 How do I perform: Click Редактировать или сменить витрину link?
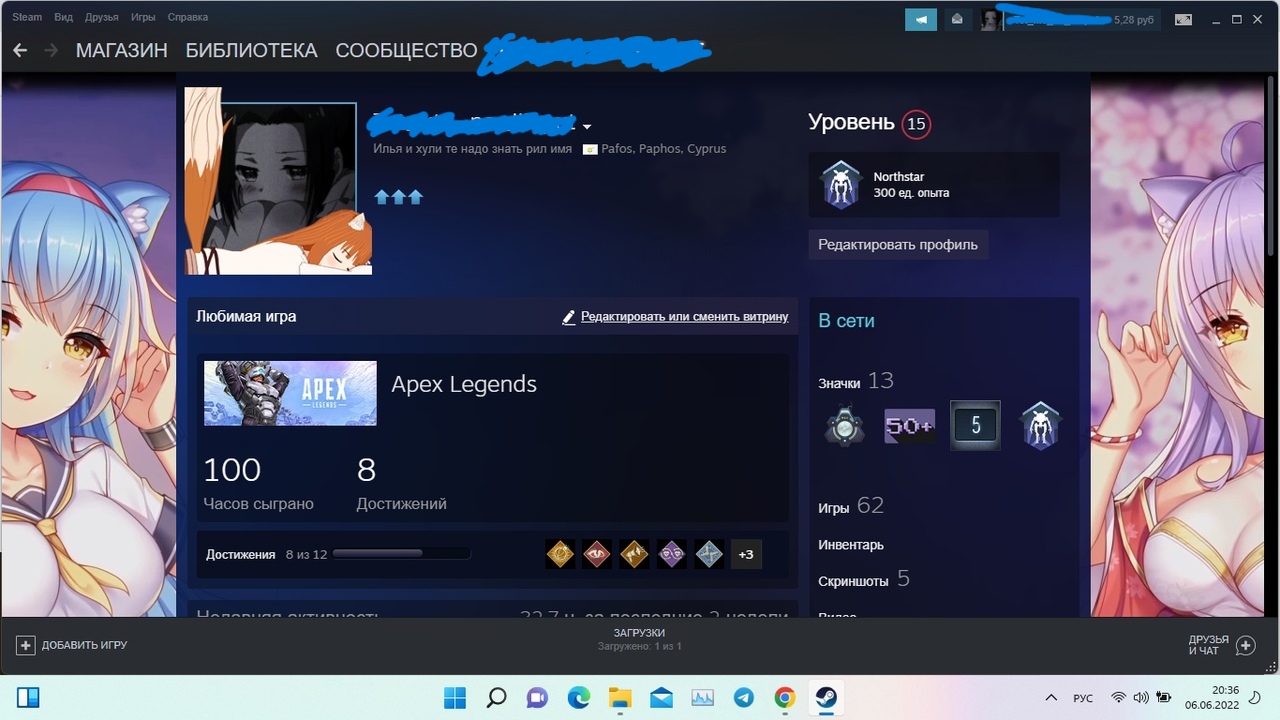click(685, 317)
